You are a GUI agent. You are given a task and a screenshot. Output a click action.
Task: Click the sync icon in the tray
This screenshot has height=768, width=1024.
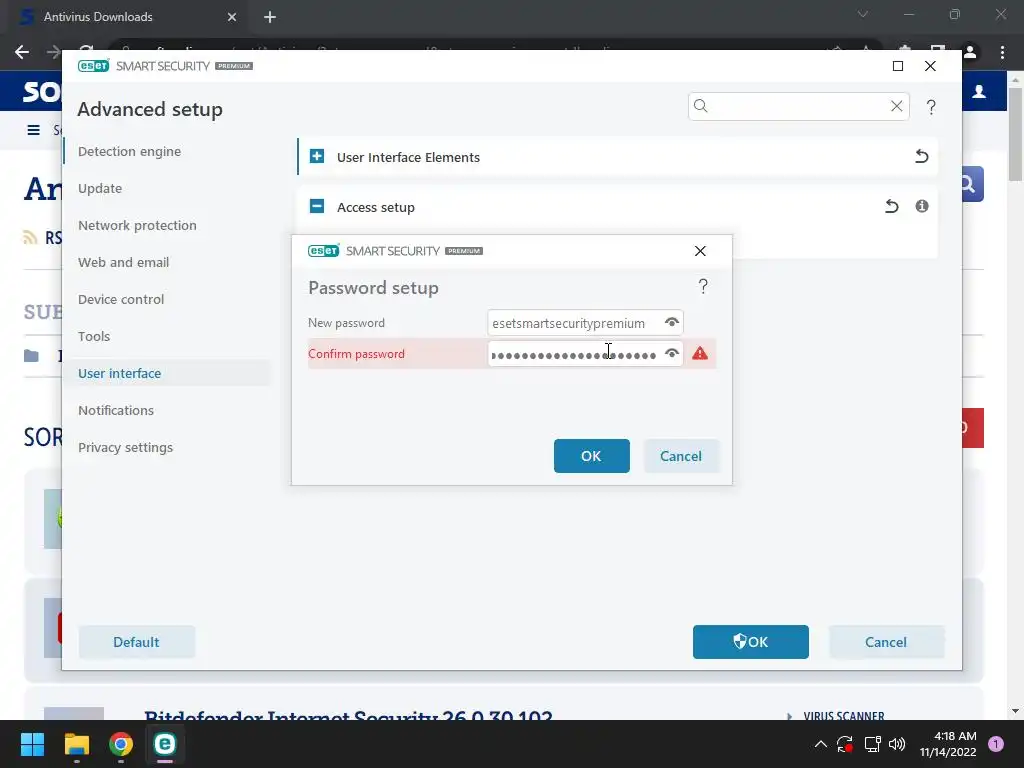pyautogui.click(x=845, y=744)
